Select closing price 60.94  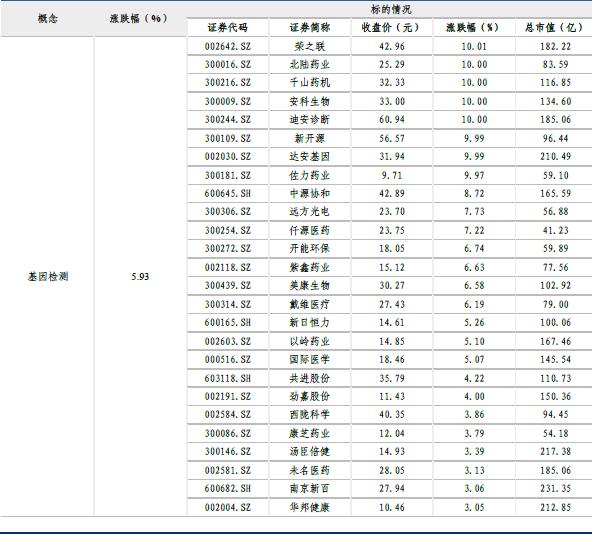pos(392,120)
